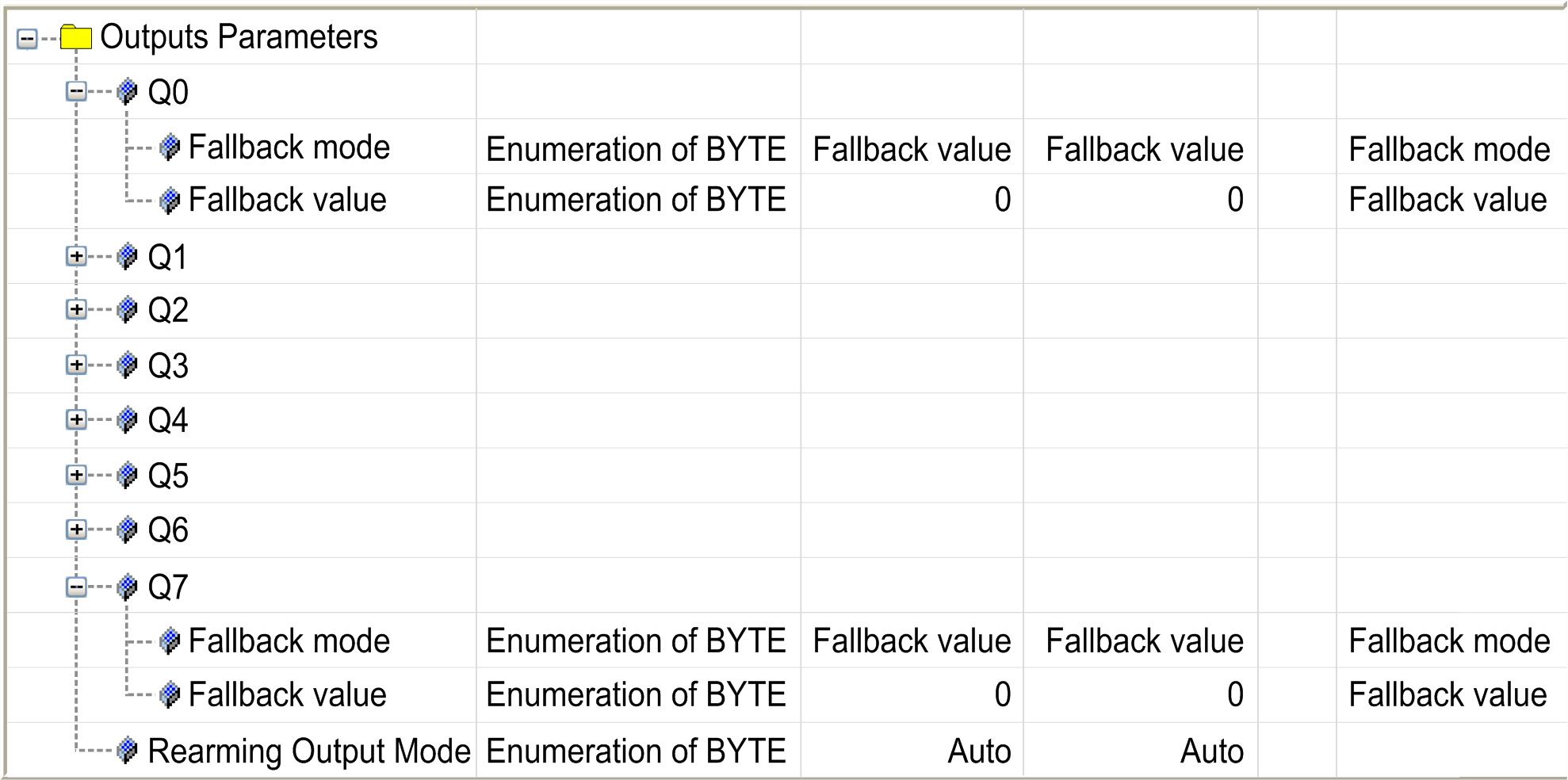Collapse the Q7 tree node
Viewport: 1568px width, 780px height.
tap(76, 587)
